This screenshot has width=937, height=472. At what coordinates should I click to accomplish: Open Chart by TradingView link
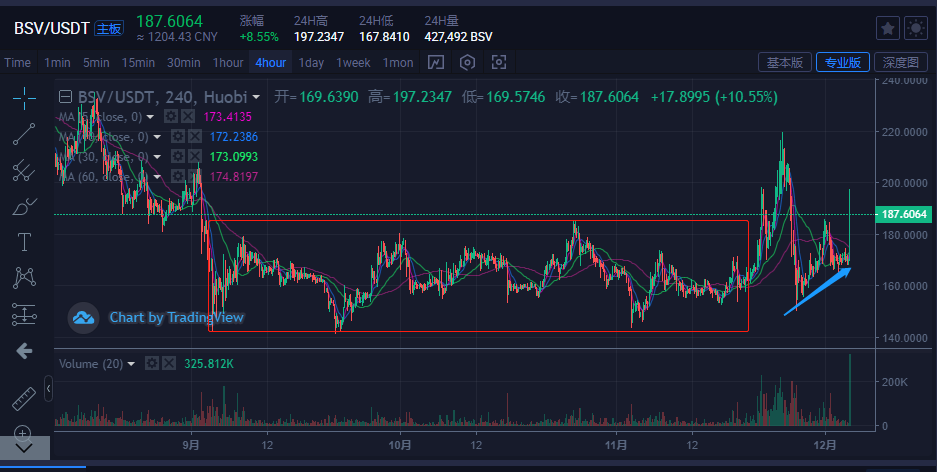176,317
